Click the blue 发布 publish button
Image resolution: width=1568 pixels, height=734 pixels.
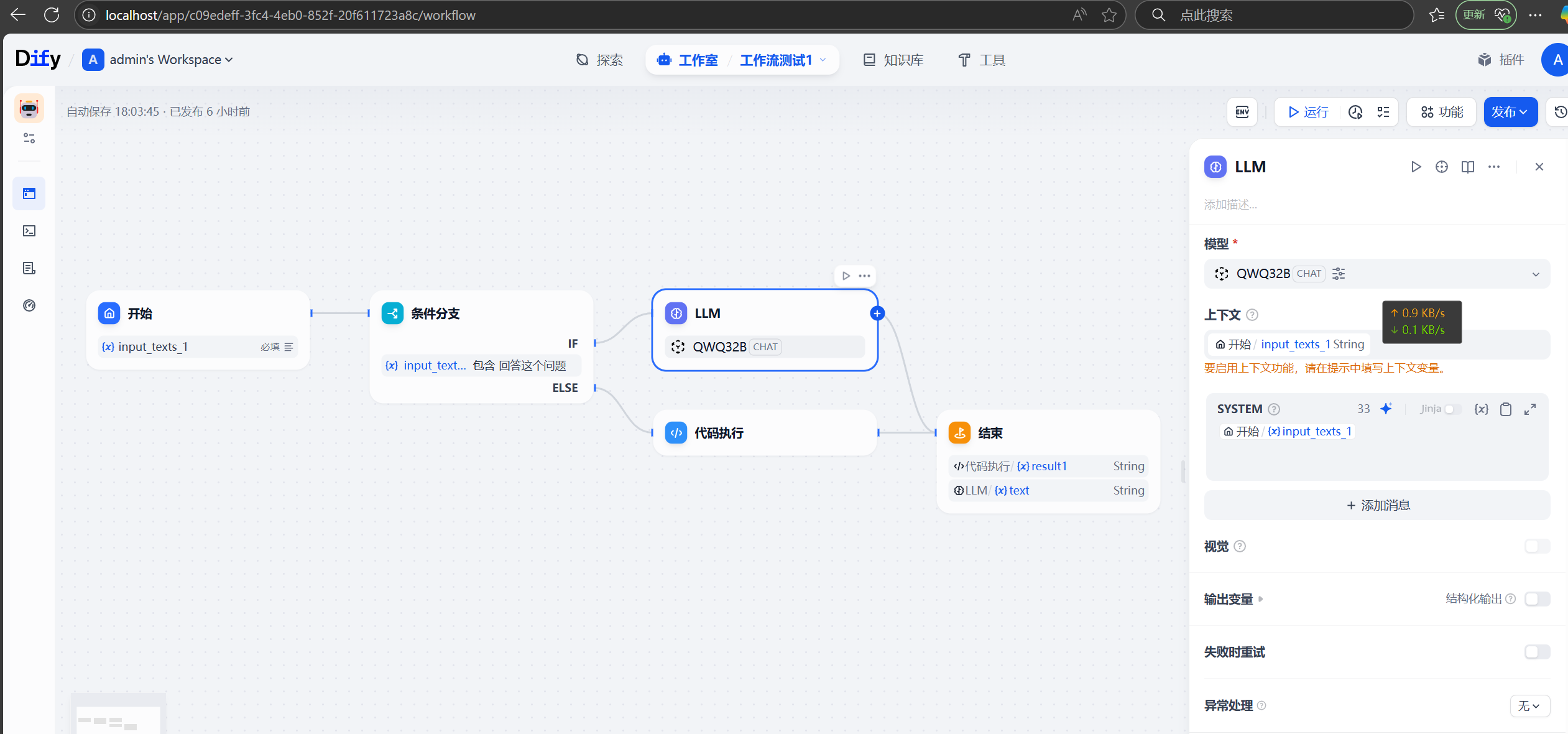1510,112
